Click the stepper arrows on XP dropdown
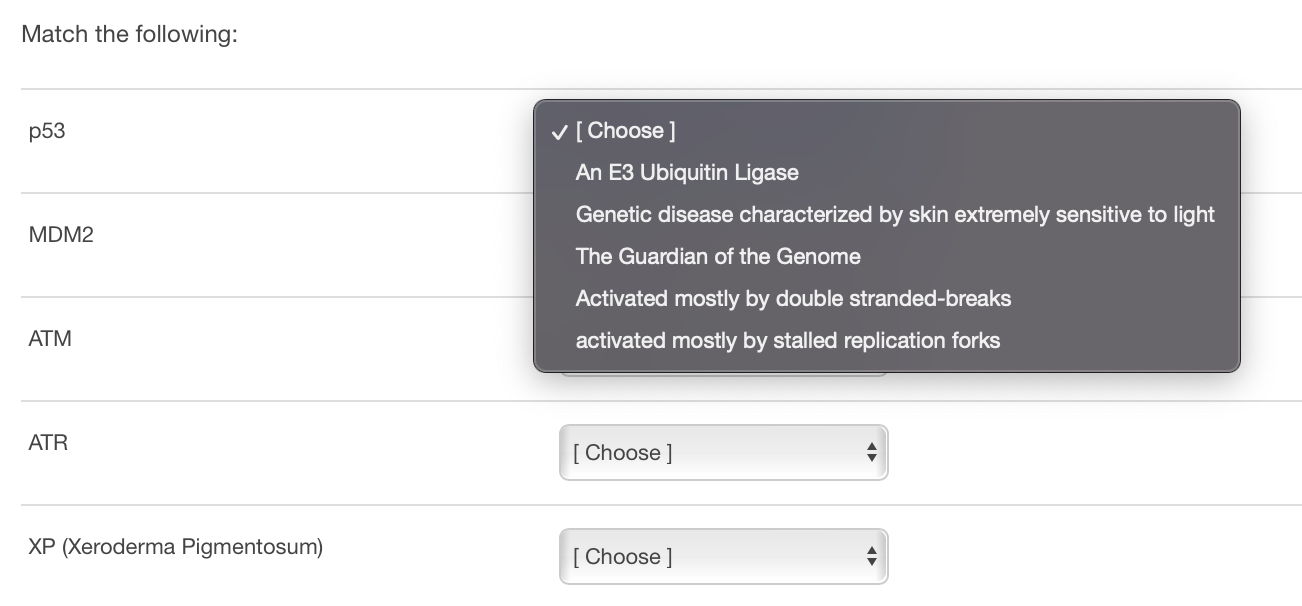 (874, 556)
